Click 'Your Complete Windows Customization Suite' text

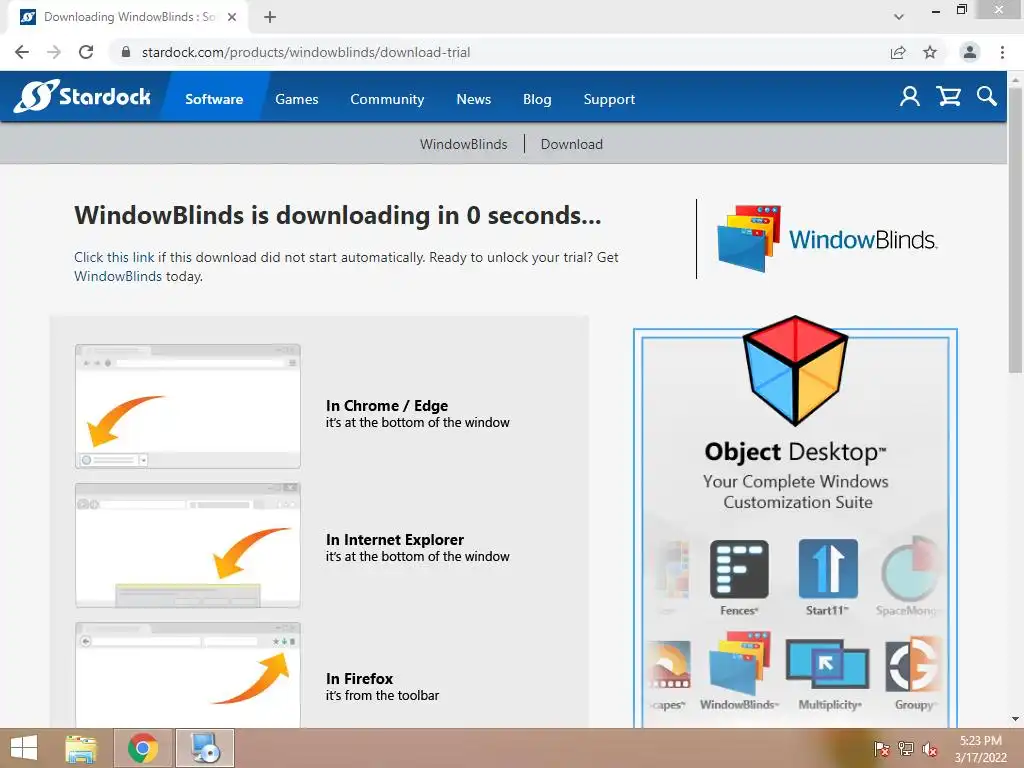[x=796, y=492]
